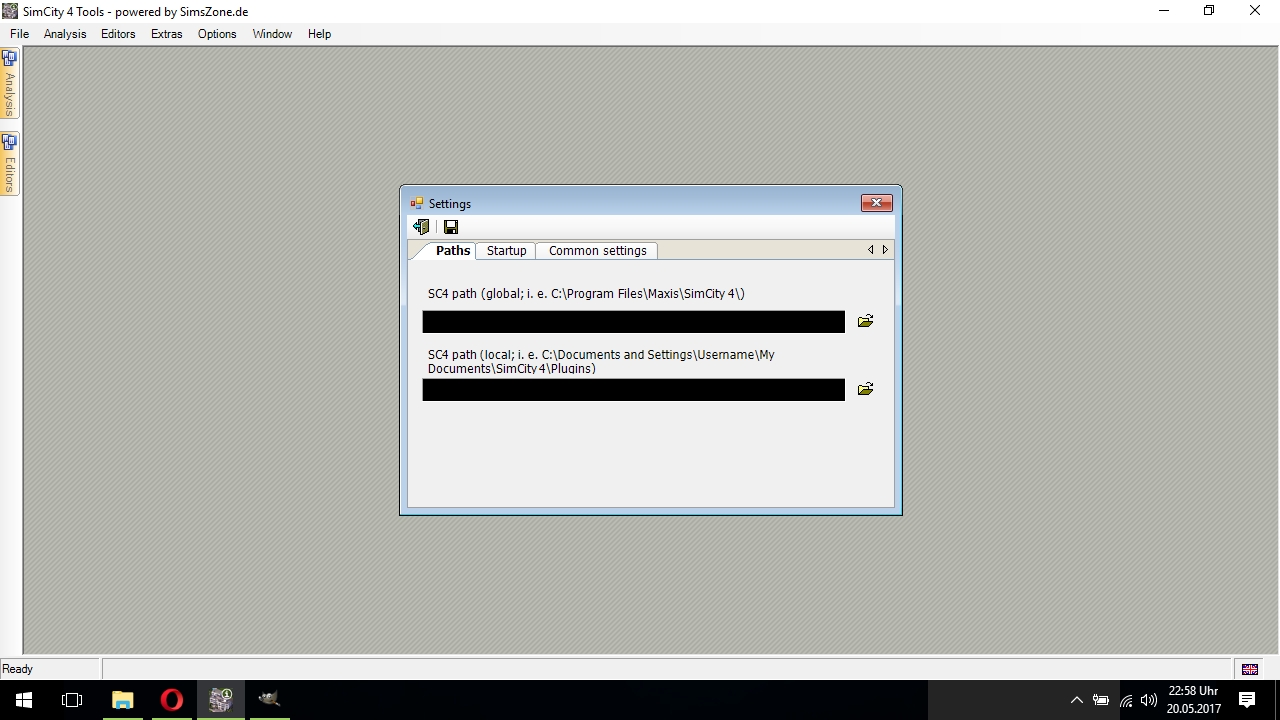Close the Settings dialog
Image resolution: width=1280 pixels, height=720 pixels.
coord(876,203)
